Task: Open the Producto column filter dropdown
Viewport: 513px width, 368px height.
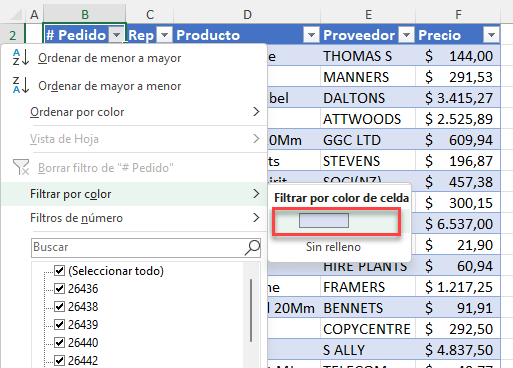Action: click(x=311, y=35)
